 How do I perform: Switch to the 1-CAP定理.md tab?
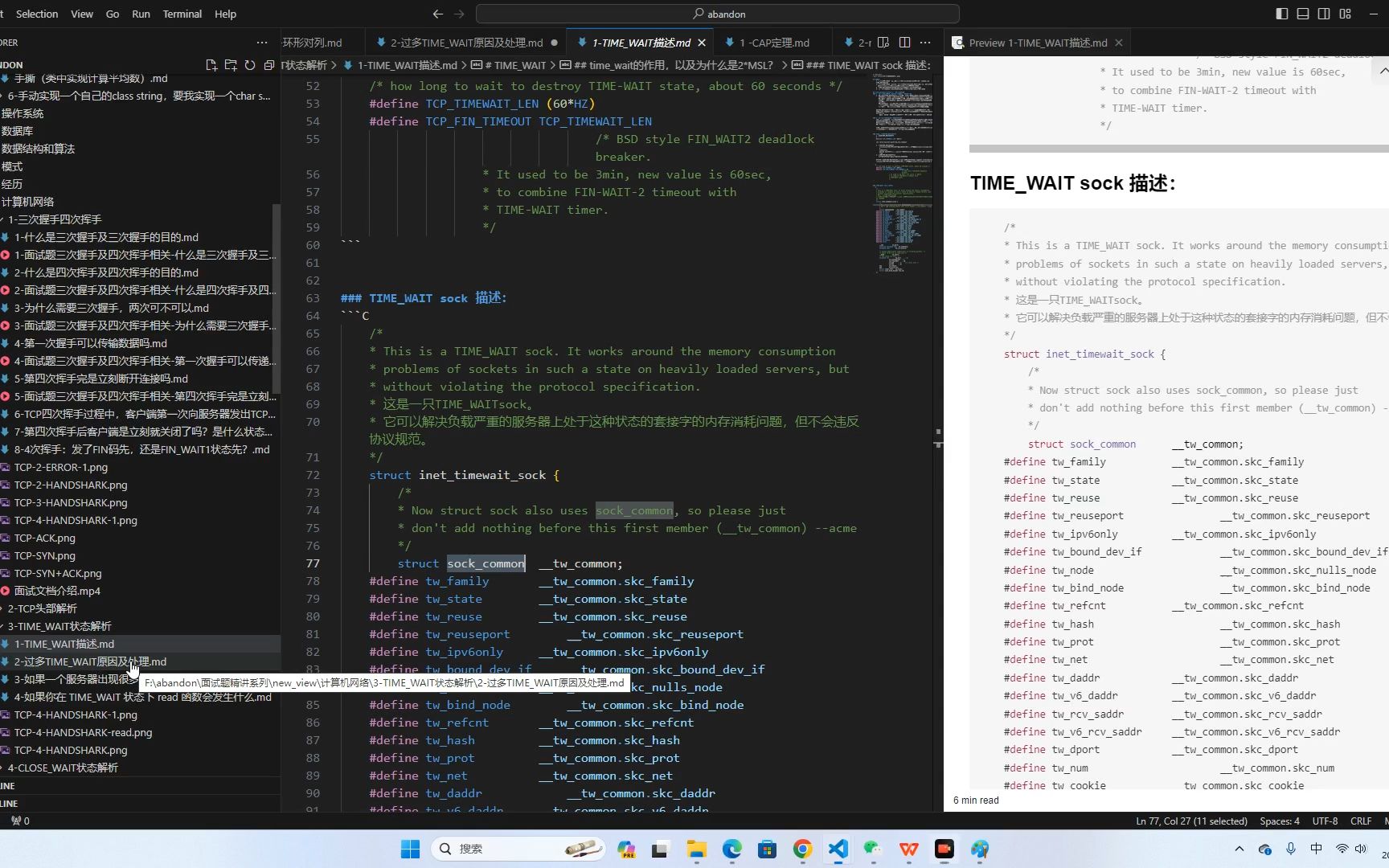[x=774, y=43]
